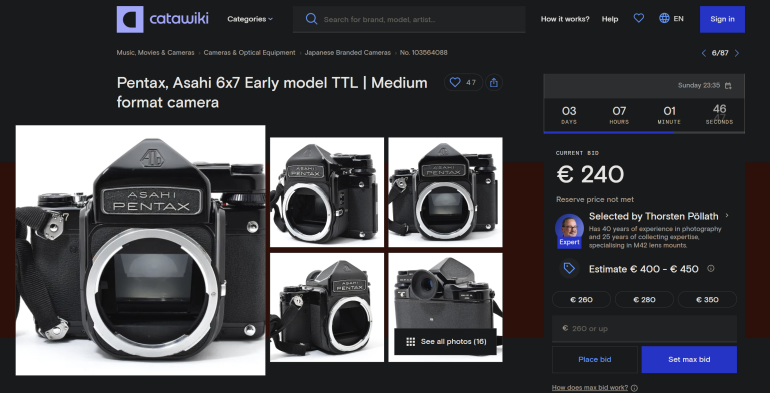Select lot number No. 103564088 text

pos(423,53)
